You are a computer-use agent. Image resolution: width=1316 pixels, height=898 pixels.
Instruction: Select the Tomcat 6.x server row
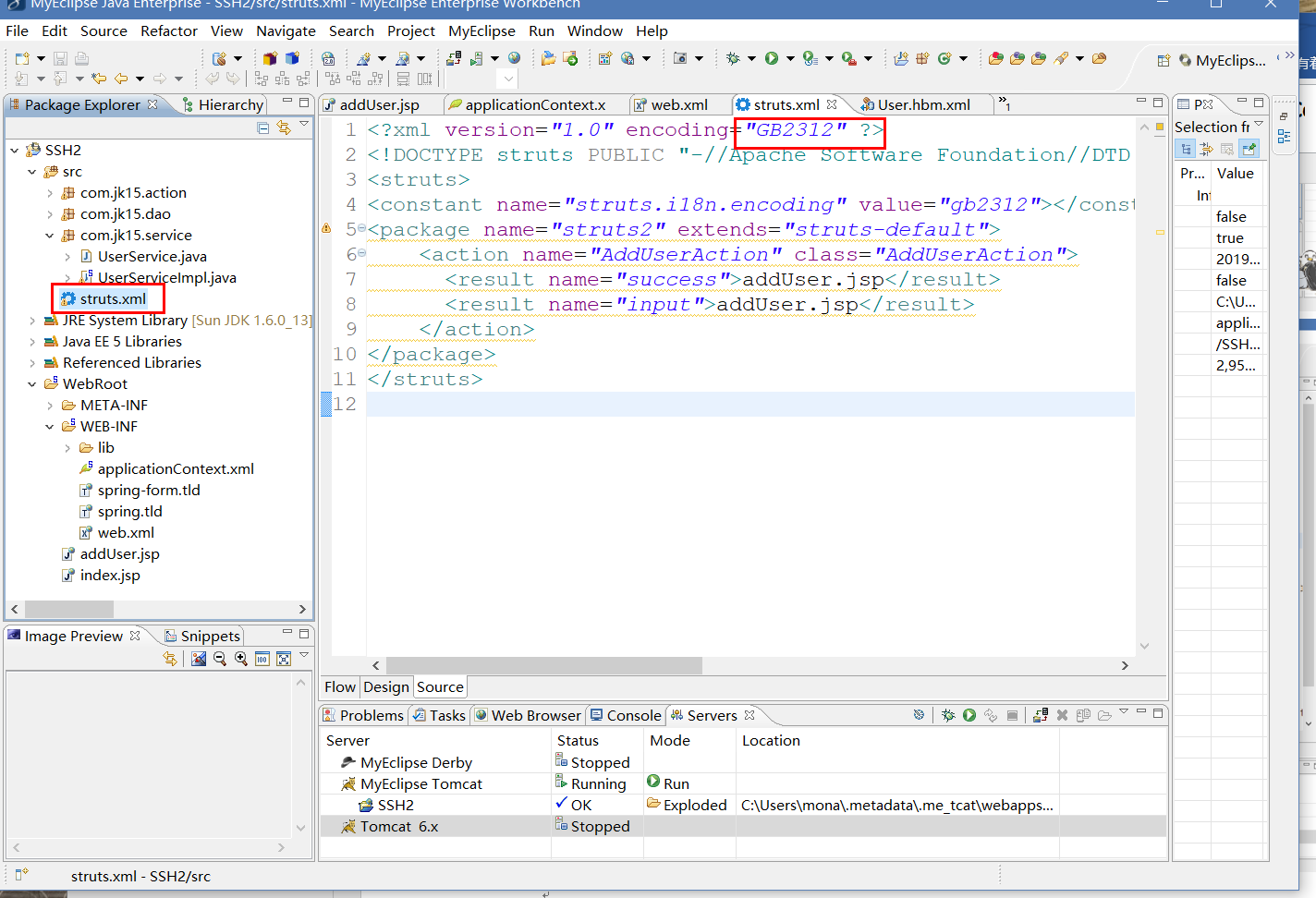point(743,826)
